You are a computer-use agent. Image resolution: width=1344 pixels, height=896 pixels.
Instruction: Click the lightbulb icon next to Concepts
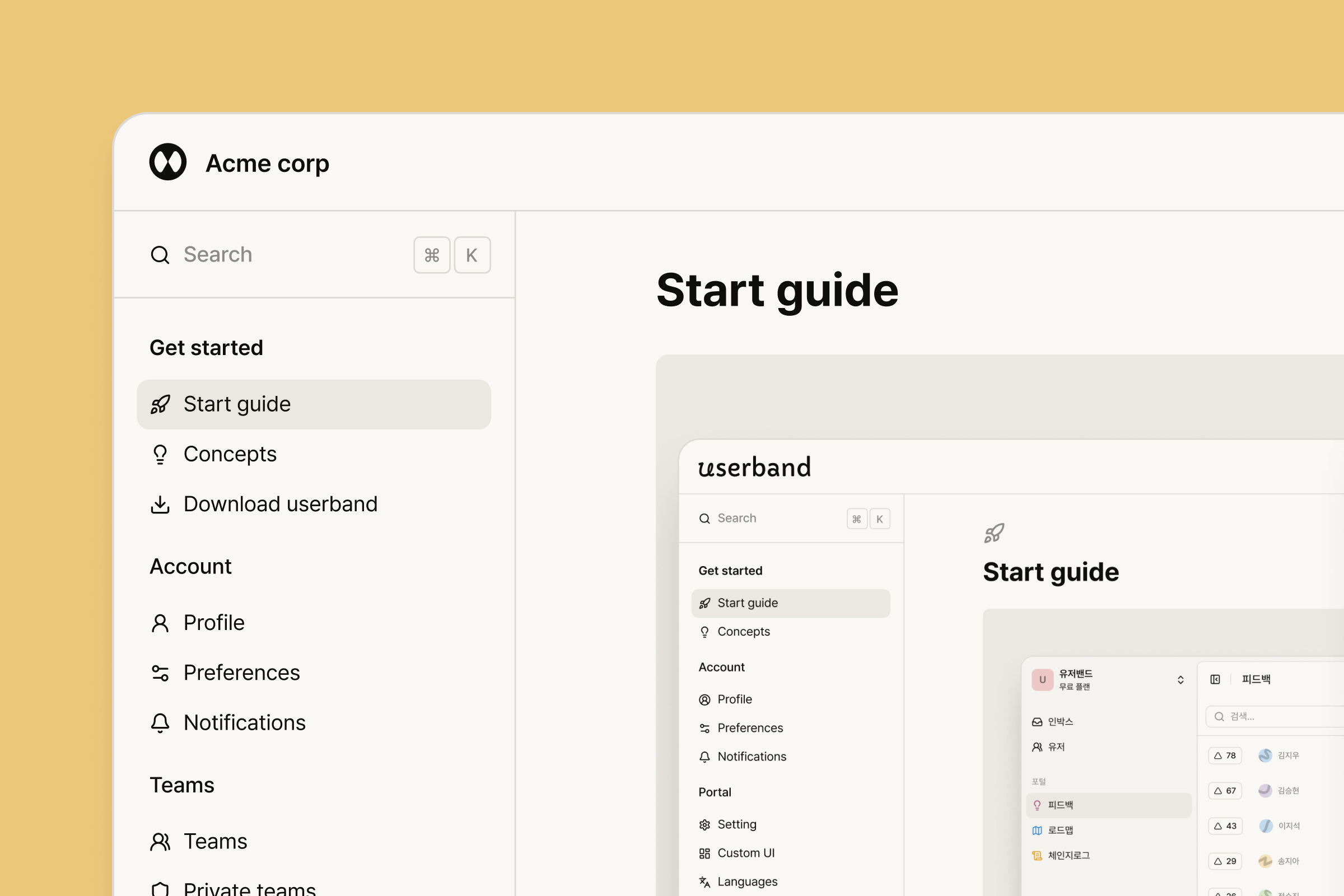click(160, 455)
